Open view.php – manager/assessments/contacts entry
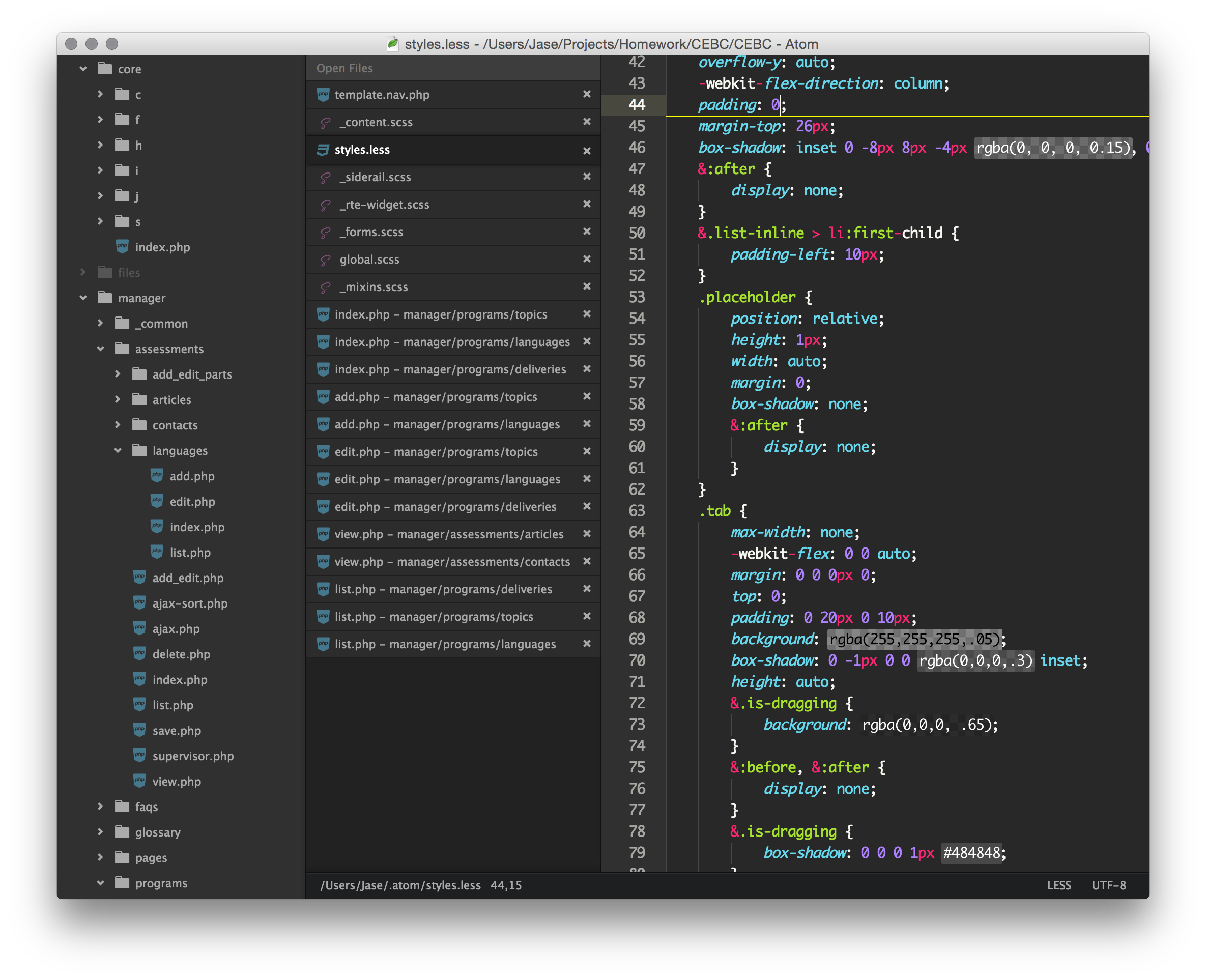This screenshot has height=980, width=1206. click(x=452, y=562)
